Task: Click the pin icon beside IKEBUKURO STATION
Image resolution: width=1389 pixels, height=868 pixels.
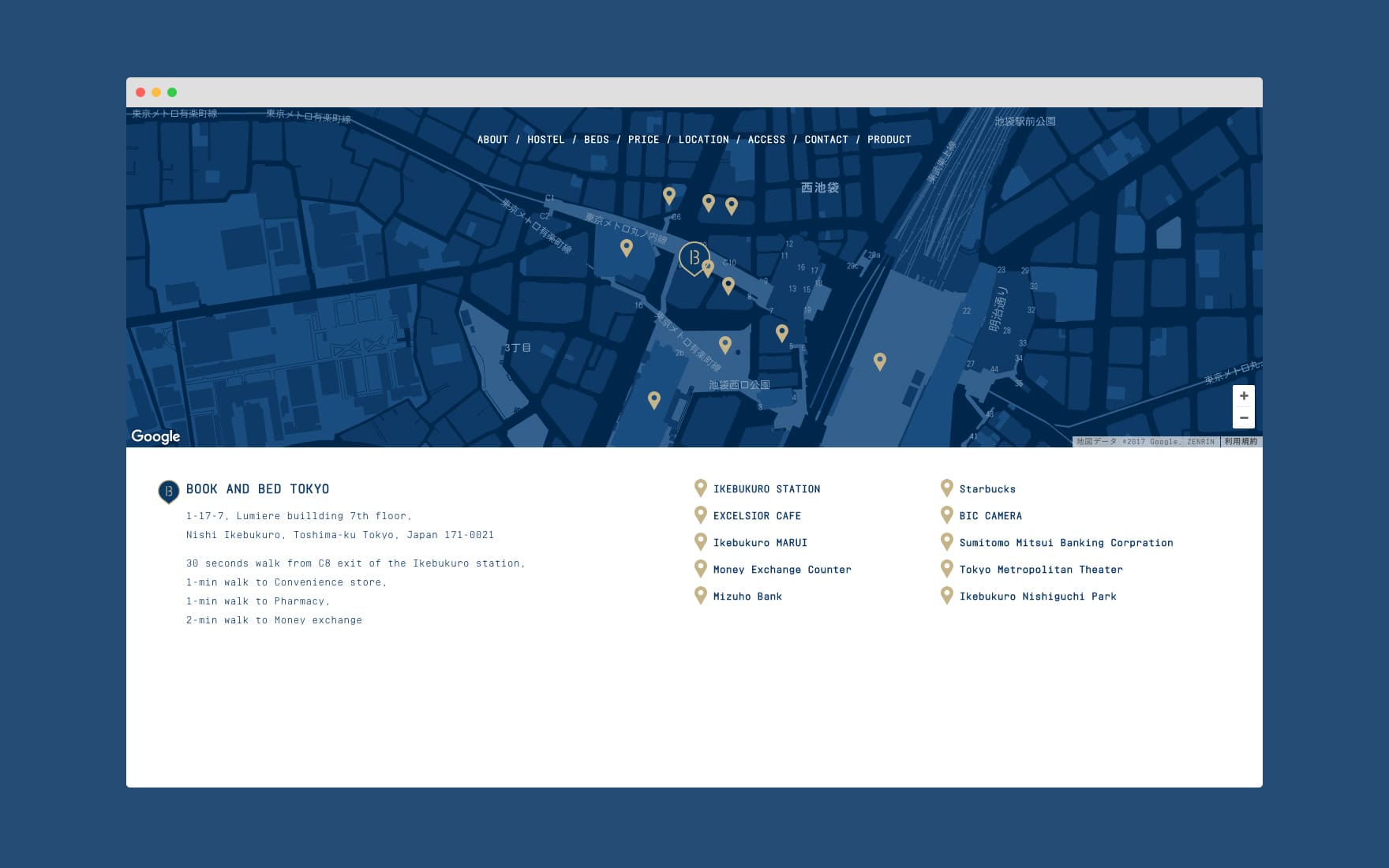Action: coord(700,488)
